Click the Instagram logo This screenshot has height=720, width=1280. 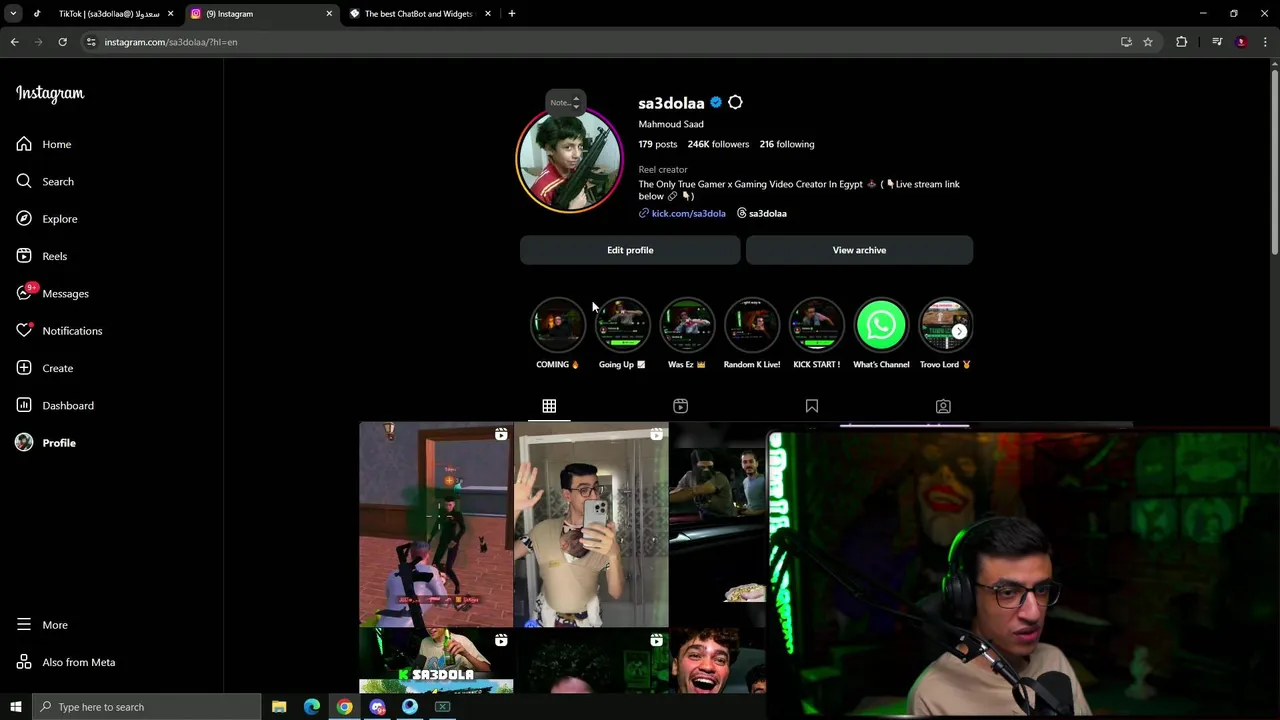(50, 93)
